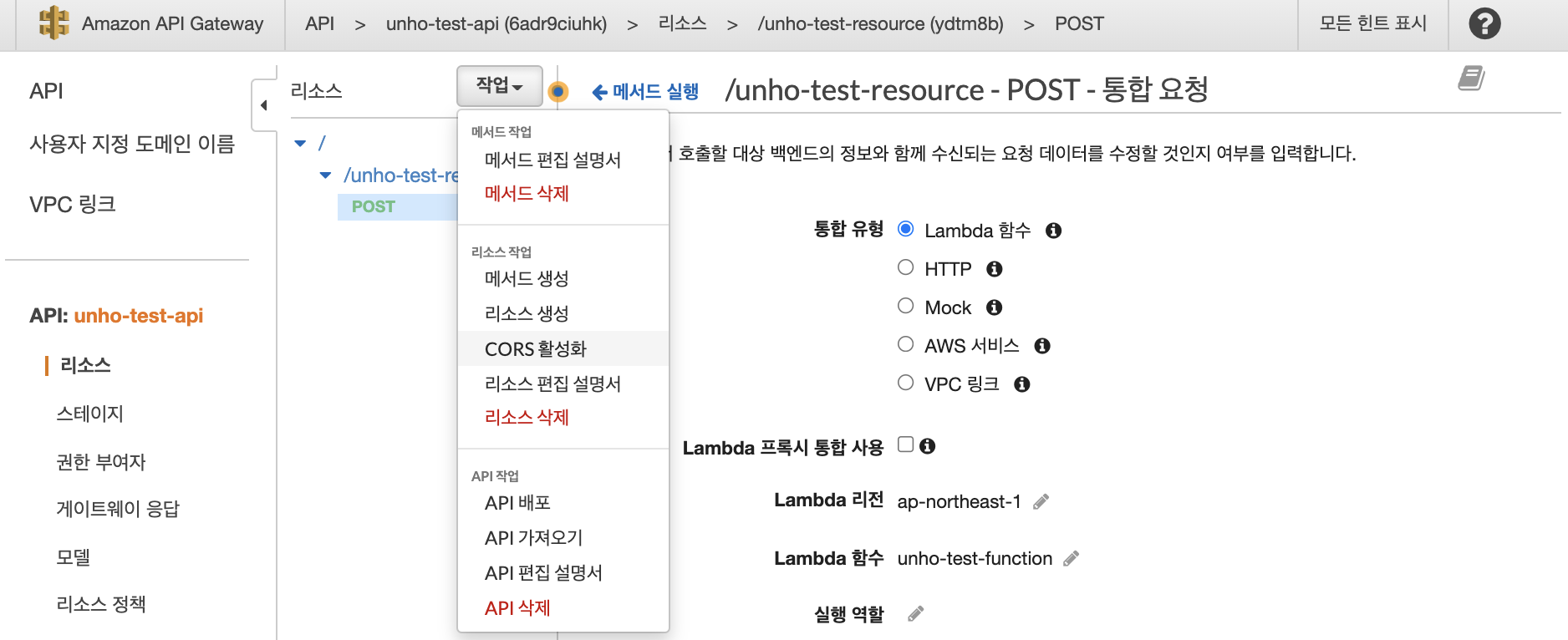
Task: Edit 실행 역할 with the pencil icon
Action: coord(915,614)
